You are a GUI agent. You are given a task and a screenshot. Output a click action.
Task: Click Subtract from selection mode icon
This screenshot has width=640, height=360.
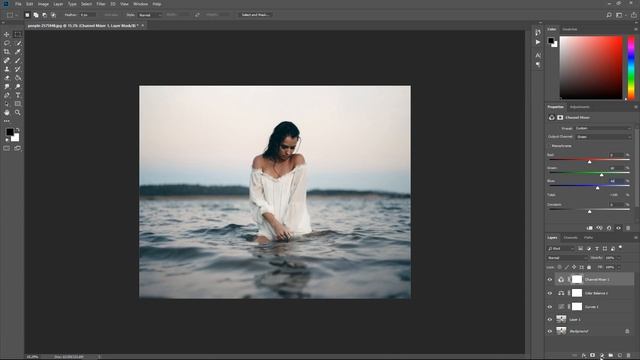pyautogui.click(x=44, y=15)
